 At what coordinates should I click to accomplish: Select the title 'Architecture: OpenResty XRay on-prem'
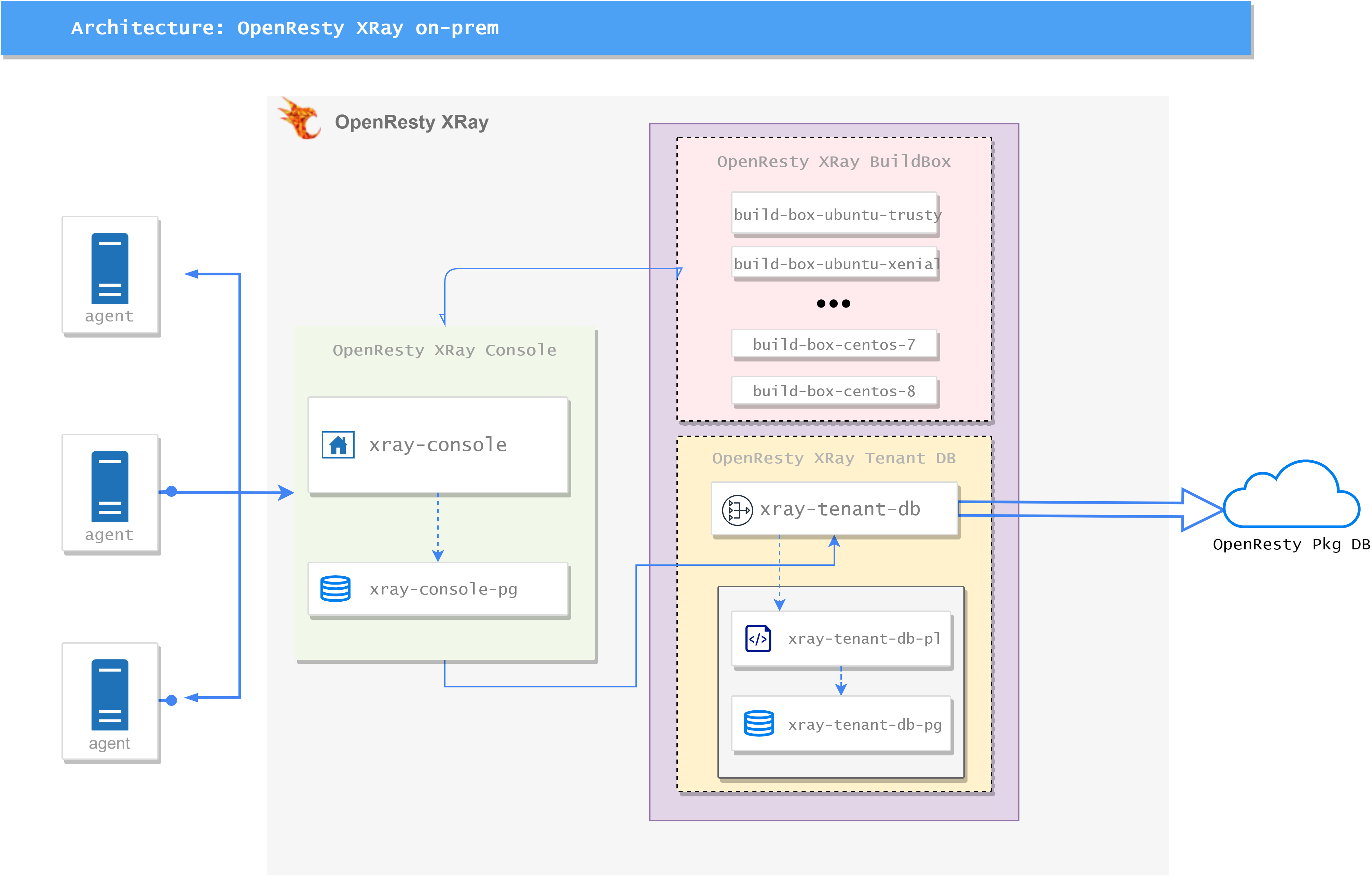[285, 28]
